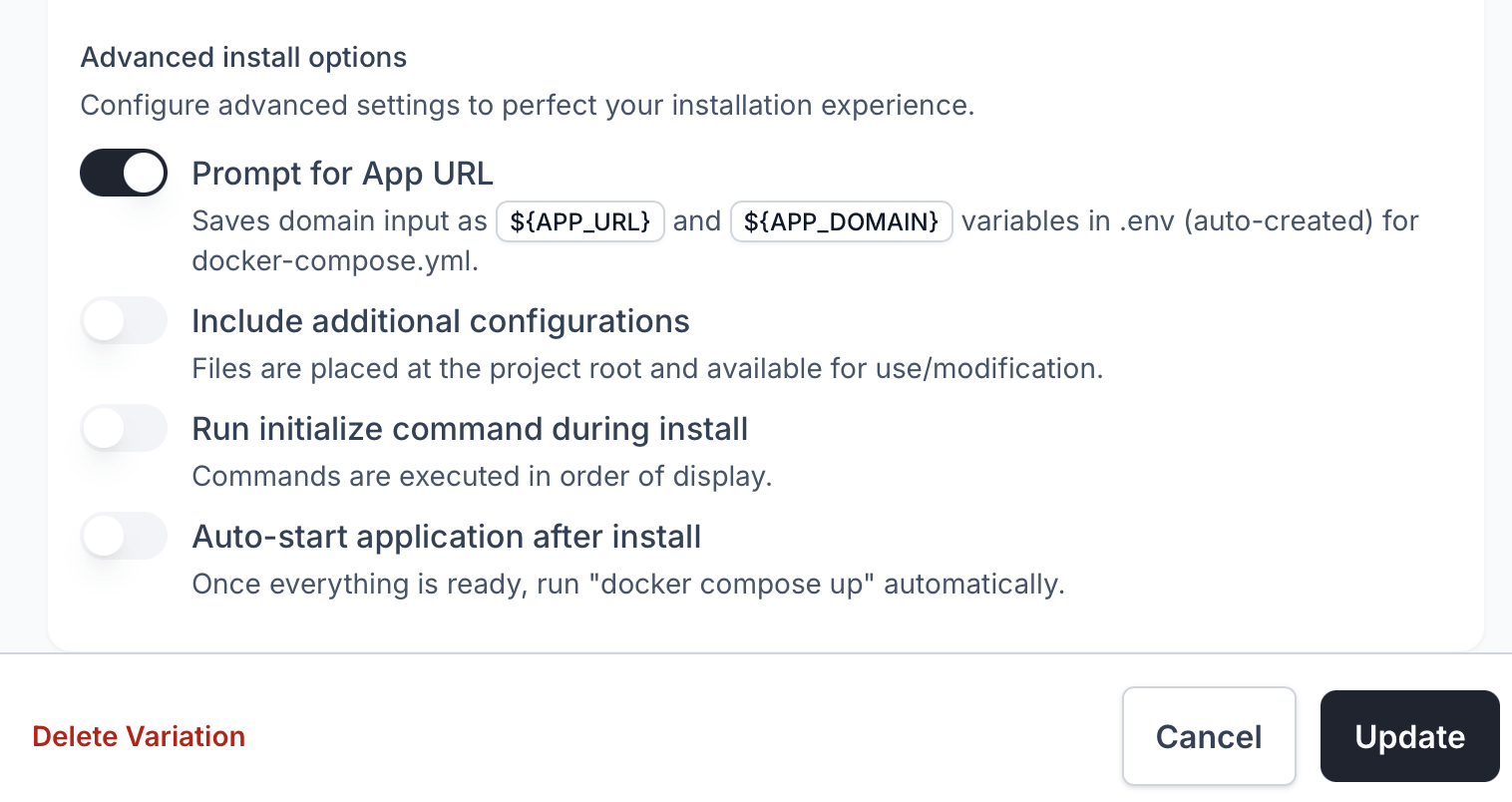Select the ${APP_URL} variable chip
This screenshot has width=1512, height=802.
tap(580, 221)
